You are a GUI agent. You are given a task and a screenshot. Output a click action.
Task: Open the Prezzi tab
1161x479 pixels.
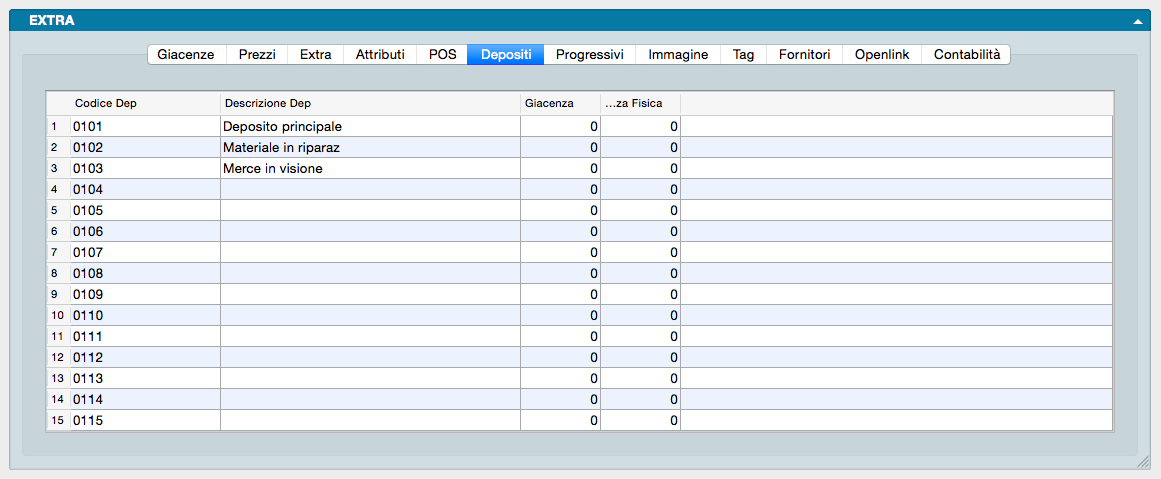coord(257,55)
